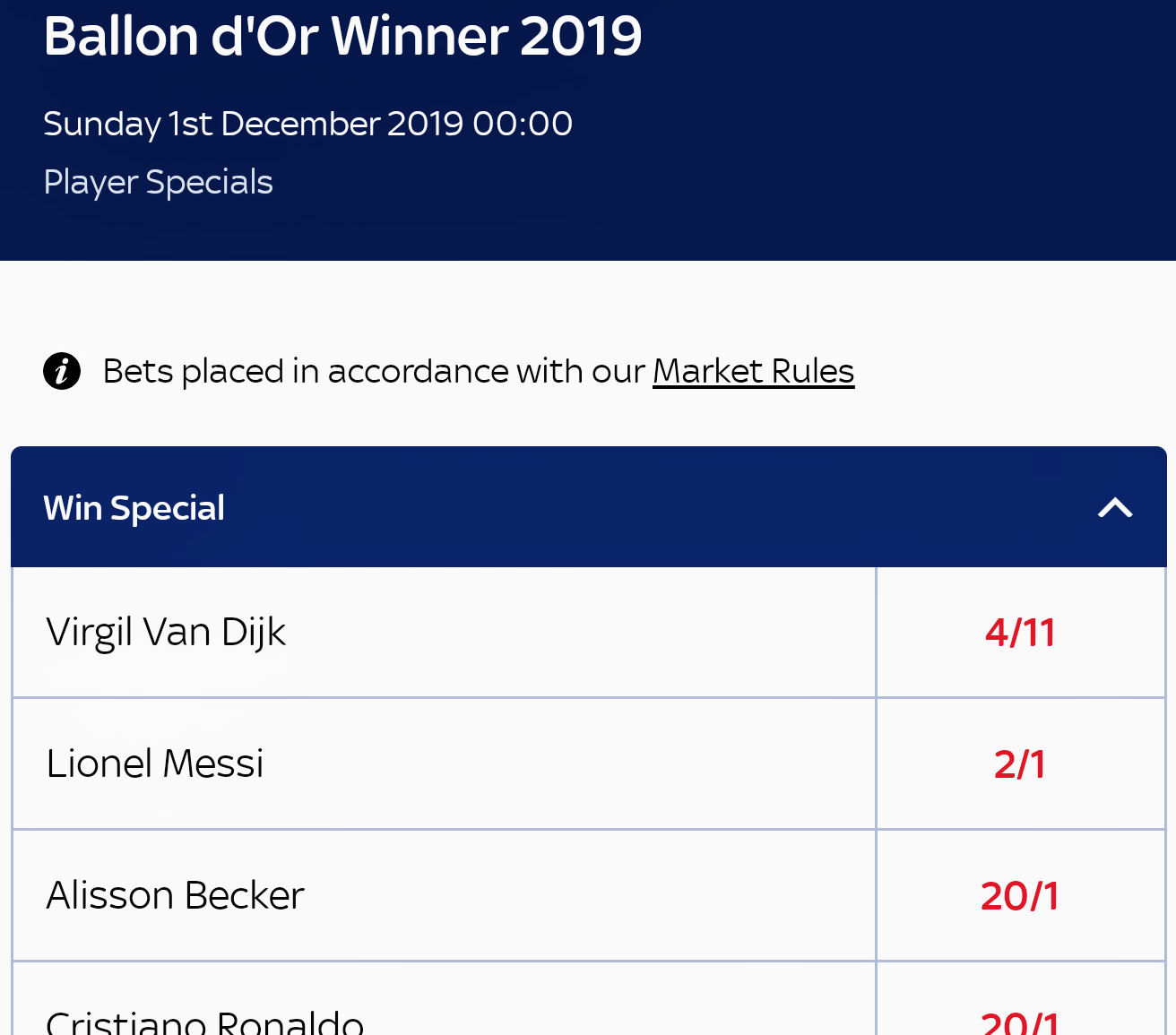Viewport: 1176px width, 1035px height.
Task: Click empty space in Win Special header bar
Action: [x=627, y=508]
